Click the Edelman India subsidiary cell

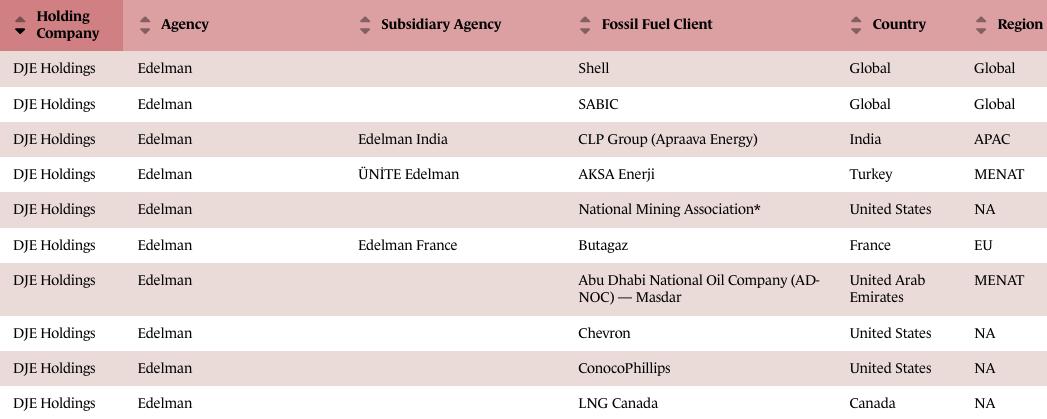(402, 139)
